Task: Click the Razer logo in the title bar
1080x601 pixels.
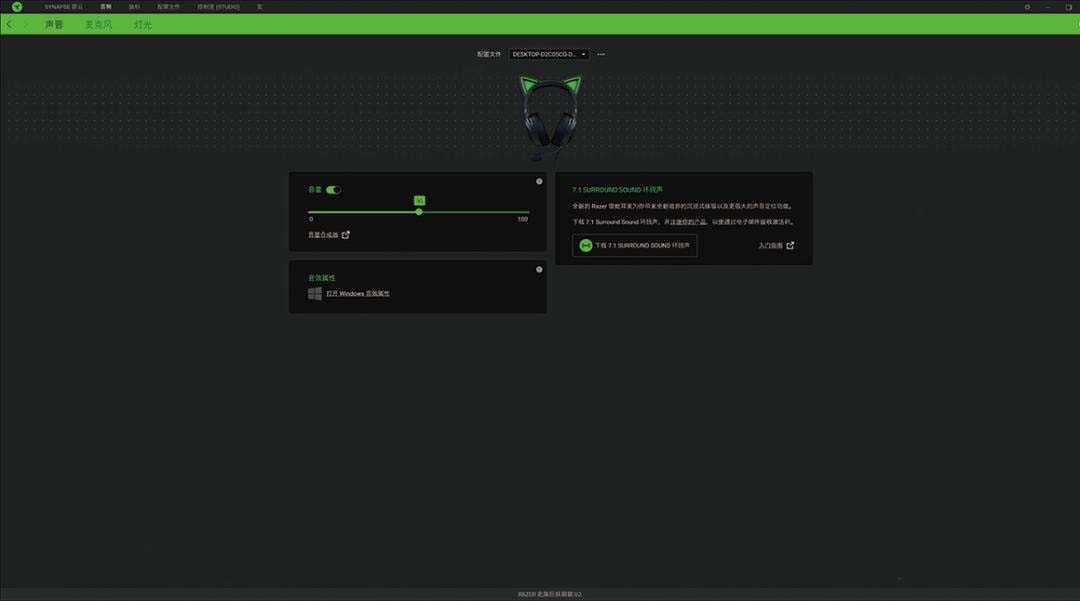Action: click(x=17, y=7)
